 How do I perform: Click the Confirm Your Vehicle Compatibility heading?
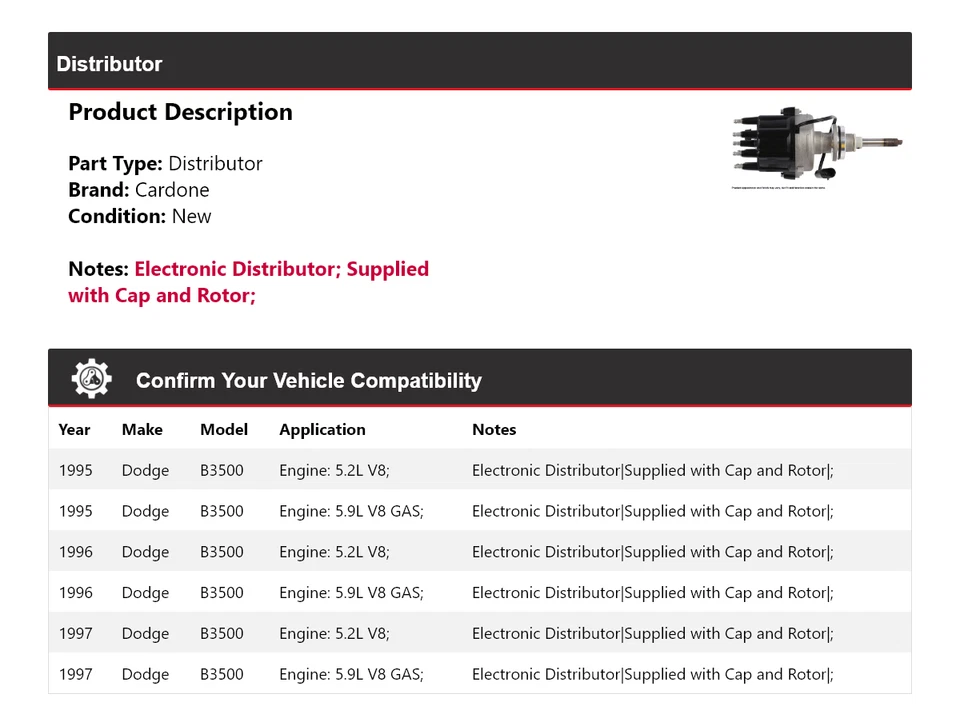pos(308,381)
